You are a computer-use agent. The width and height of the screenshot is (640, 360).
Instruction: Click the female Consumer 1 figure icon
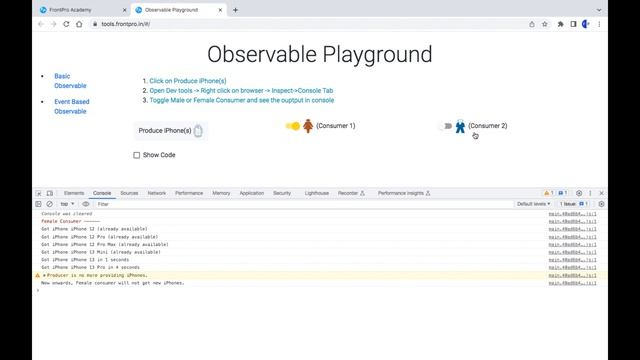click(x=308, y=126)
